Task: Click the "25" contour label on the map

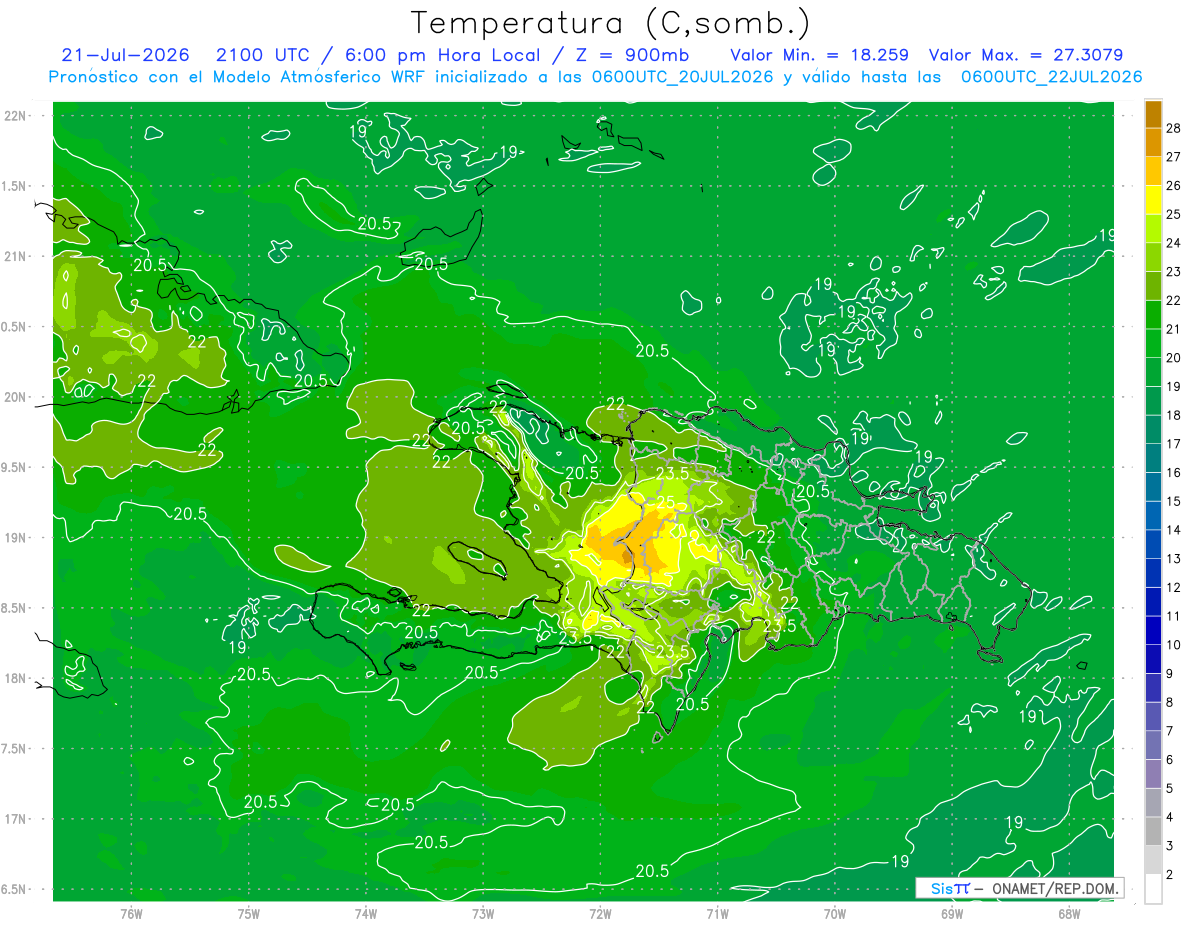Action: pyautogui.click(x=665, y=502)
